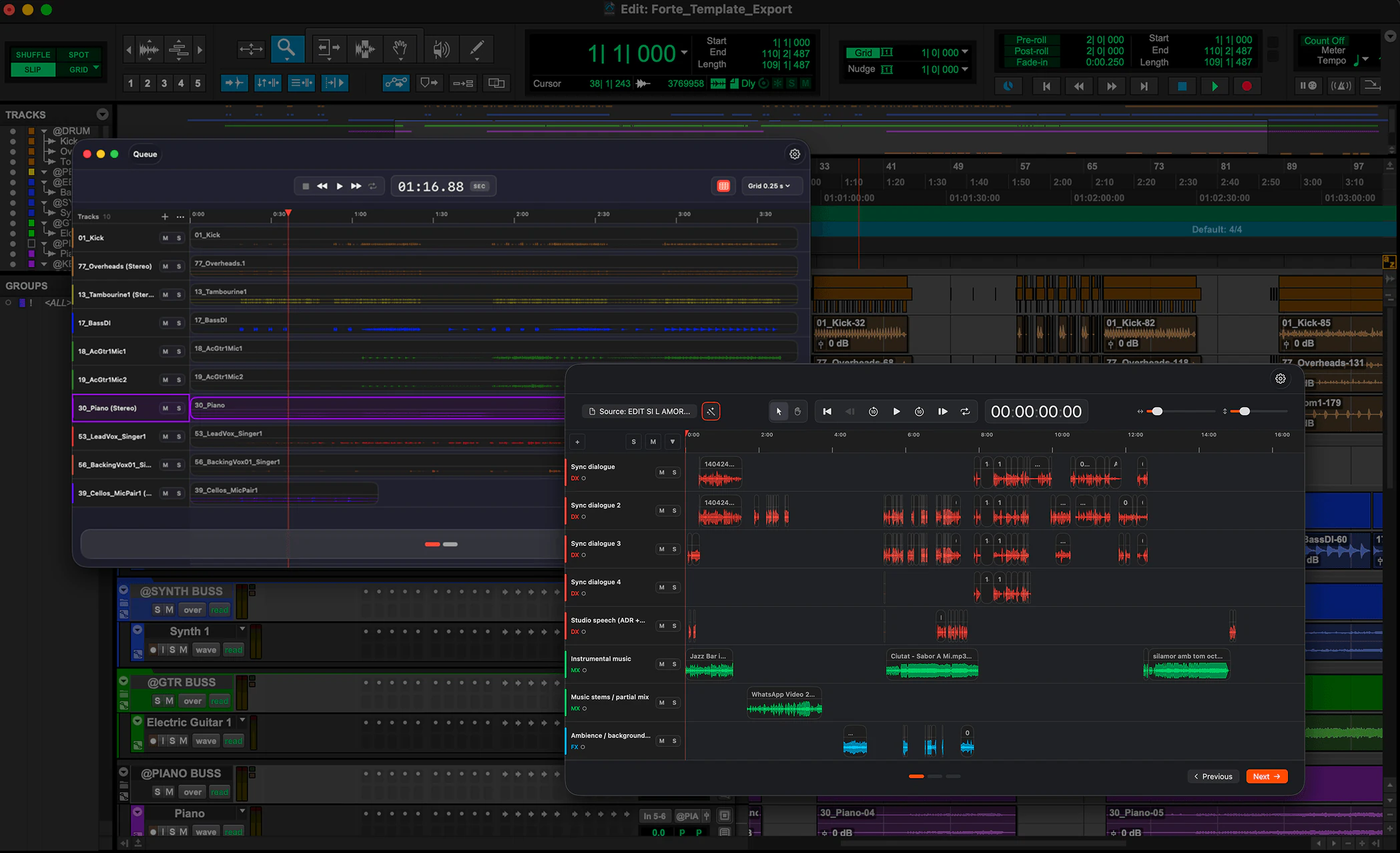This screenshot has height=853, width=1400.
Task: Click the magic wand icon beside Source
Action: (x=711, y=411)
